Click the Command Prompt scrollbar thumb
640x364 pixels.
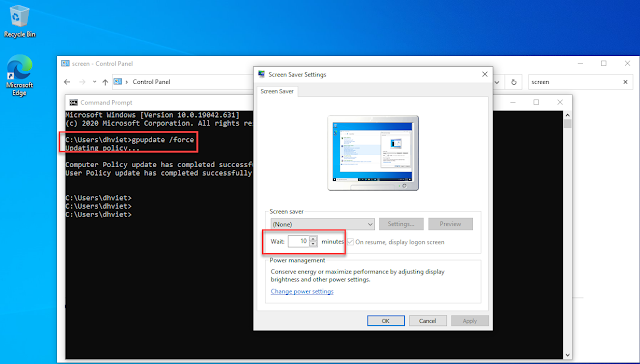pos(567,124)
